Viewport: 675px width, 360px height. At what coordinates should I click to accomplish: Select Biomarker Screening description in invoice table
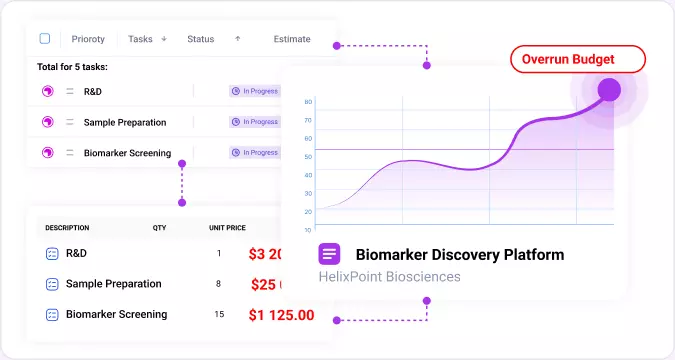[116, 314]
